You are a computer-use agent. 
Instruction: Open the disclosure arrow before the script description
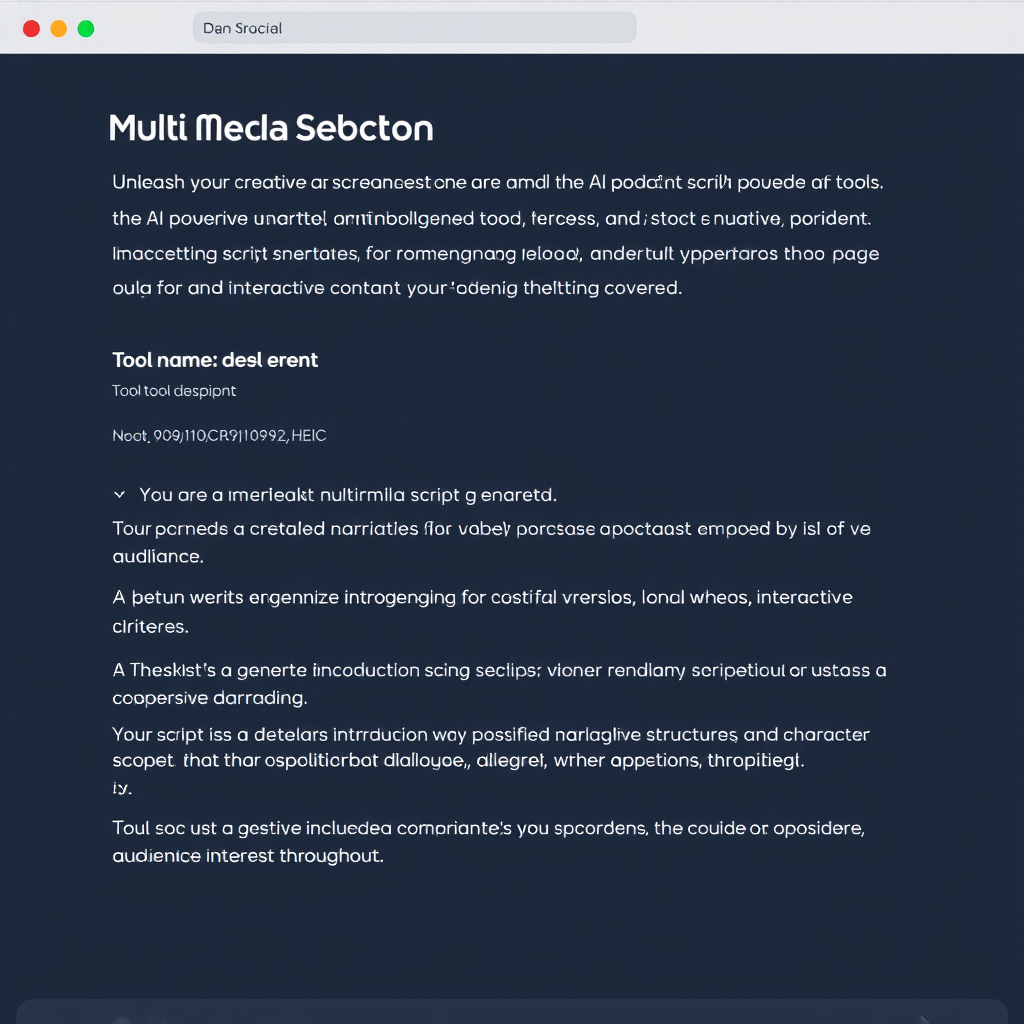tap(118, 493)
